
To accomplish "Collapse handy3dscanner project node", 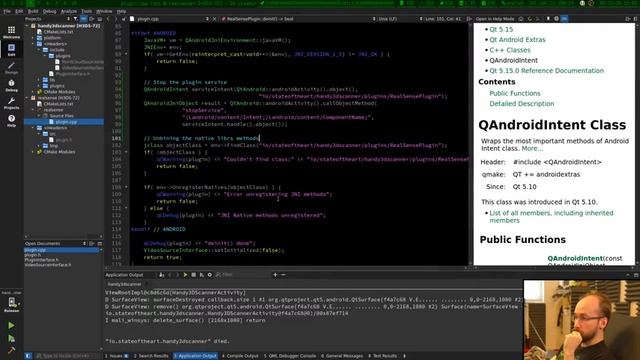I will [27, 26].
